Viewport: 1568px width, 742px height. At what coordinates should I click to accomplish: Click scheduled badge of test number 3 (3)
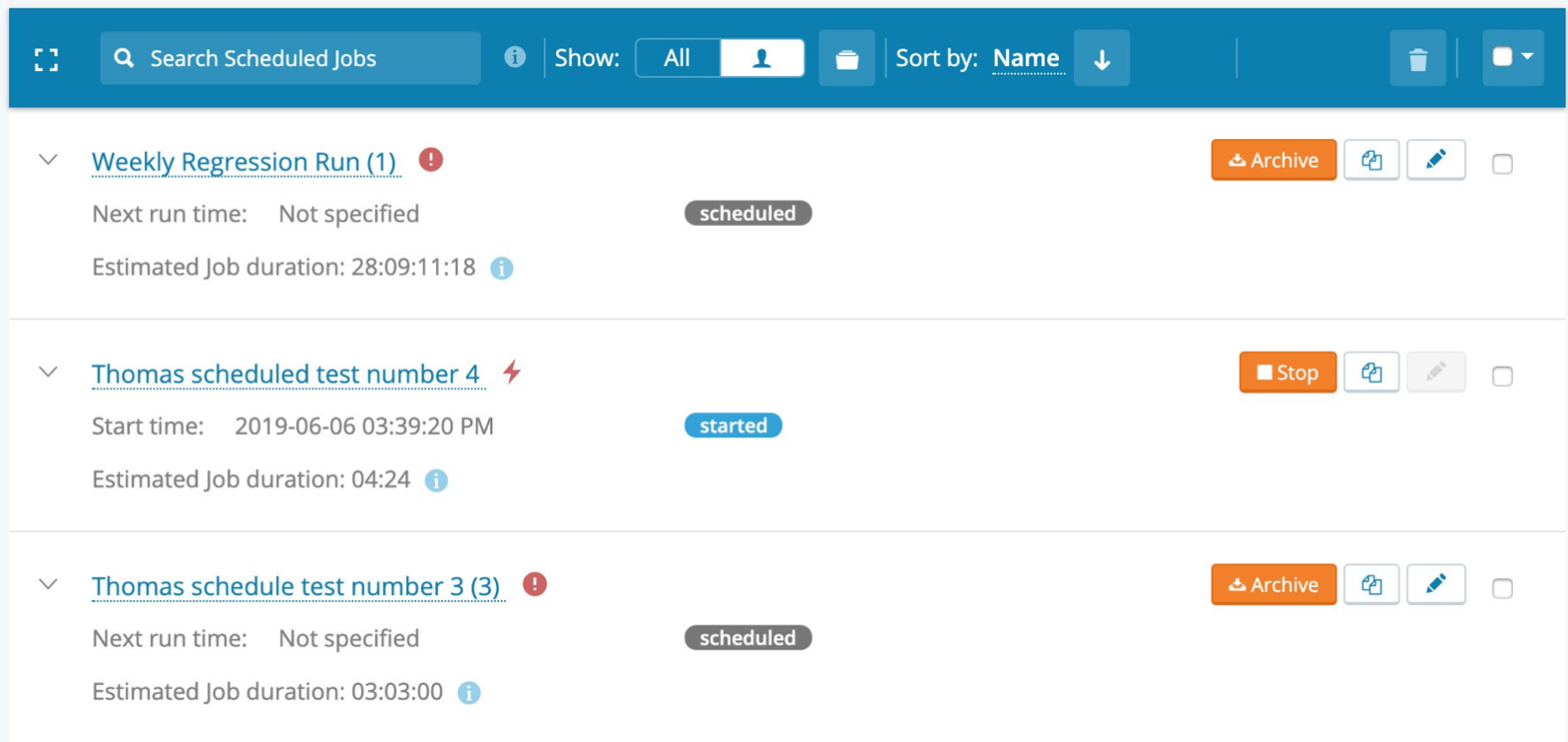[x=748, y=637]
